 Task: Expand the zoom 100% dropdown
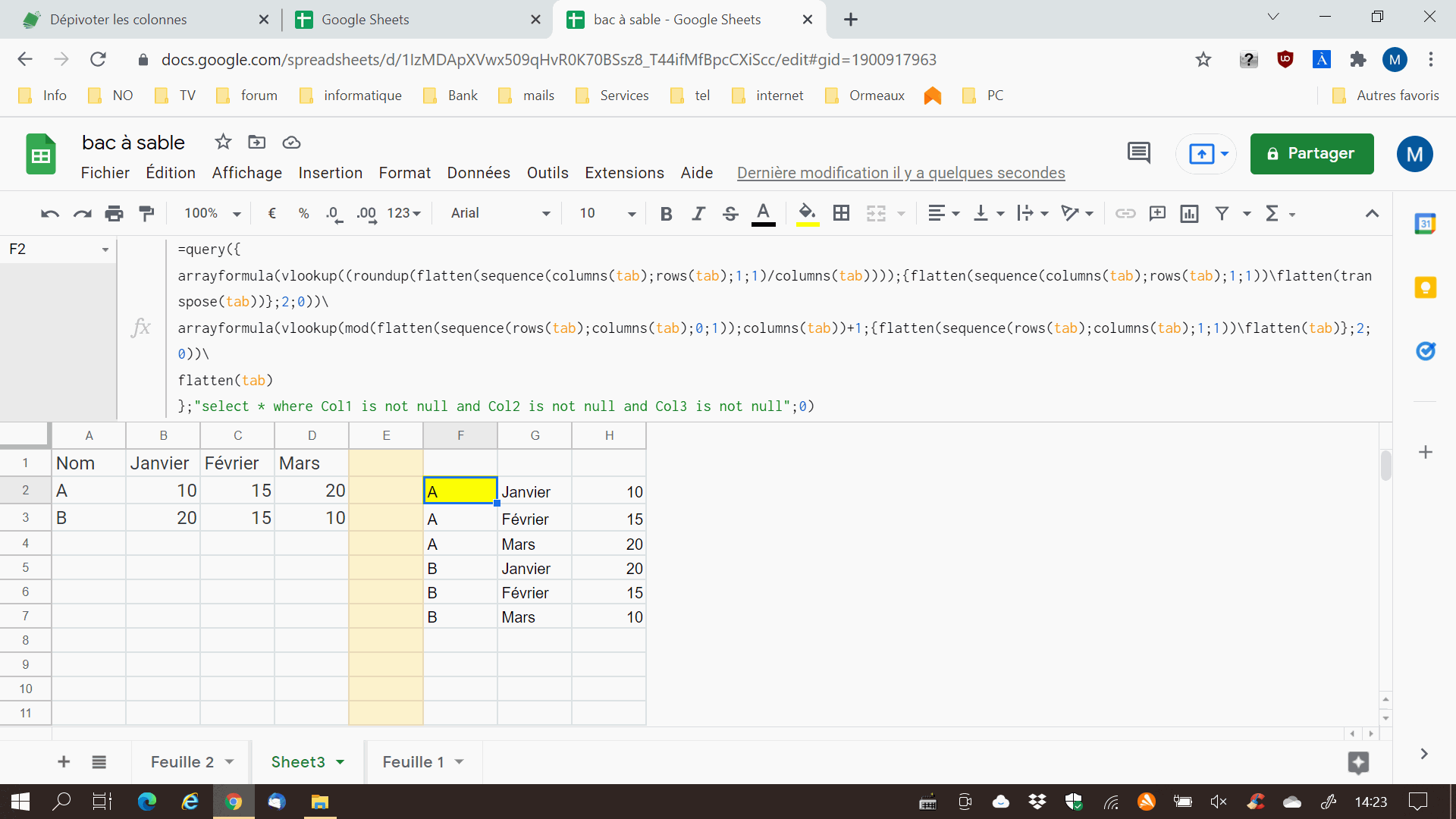pyautogui.click(x=212, y=214)
